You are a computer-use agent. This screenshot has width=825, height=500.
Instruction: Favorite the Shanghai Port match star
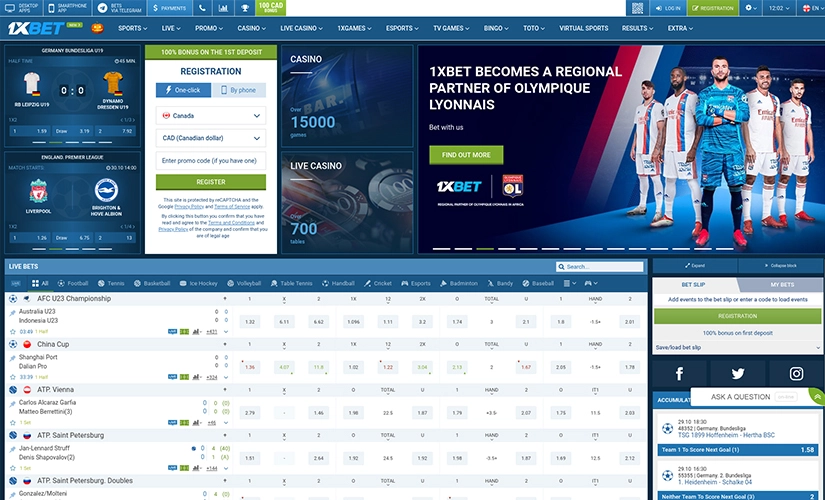tap(13, 377)
